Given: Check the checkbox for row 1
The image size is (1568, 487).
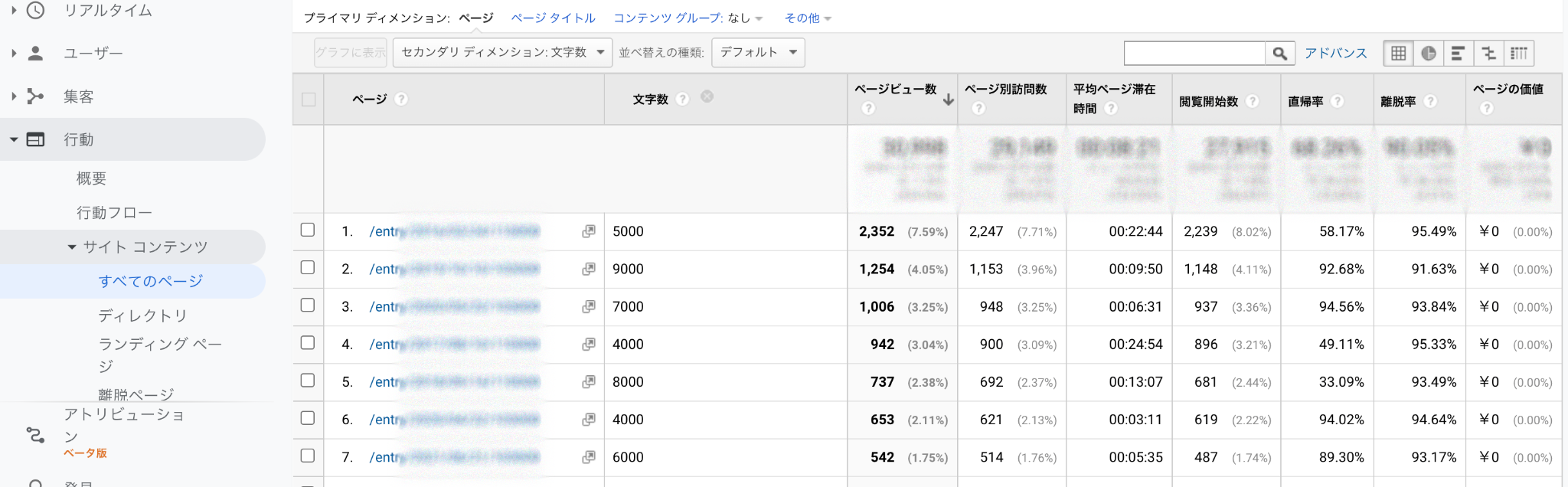Looking at the screenshot, I should click(308, 230).
